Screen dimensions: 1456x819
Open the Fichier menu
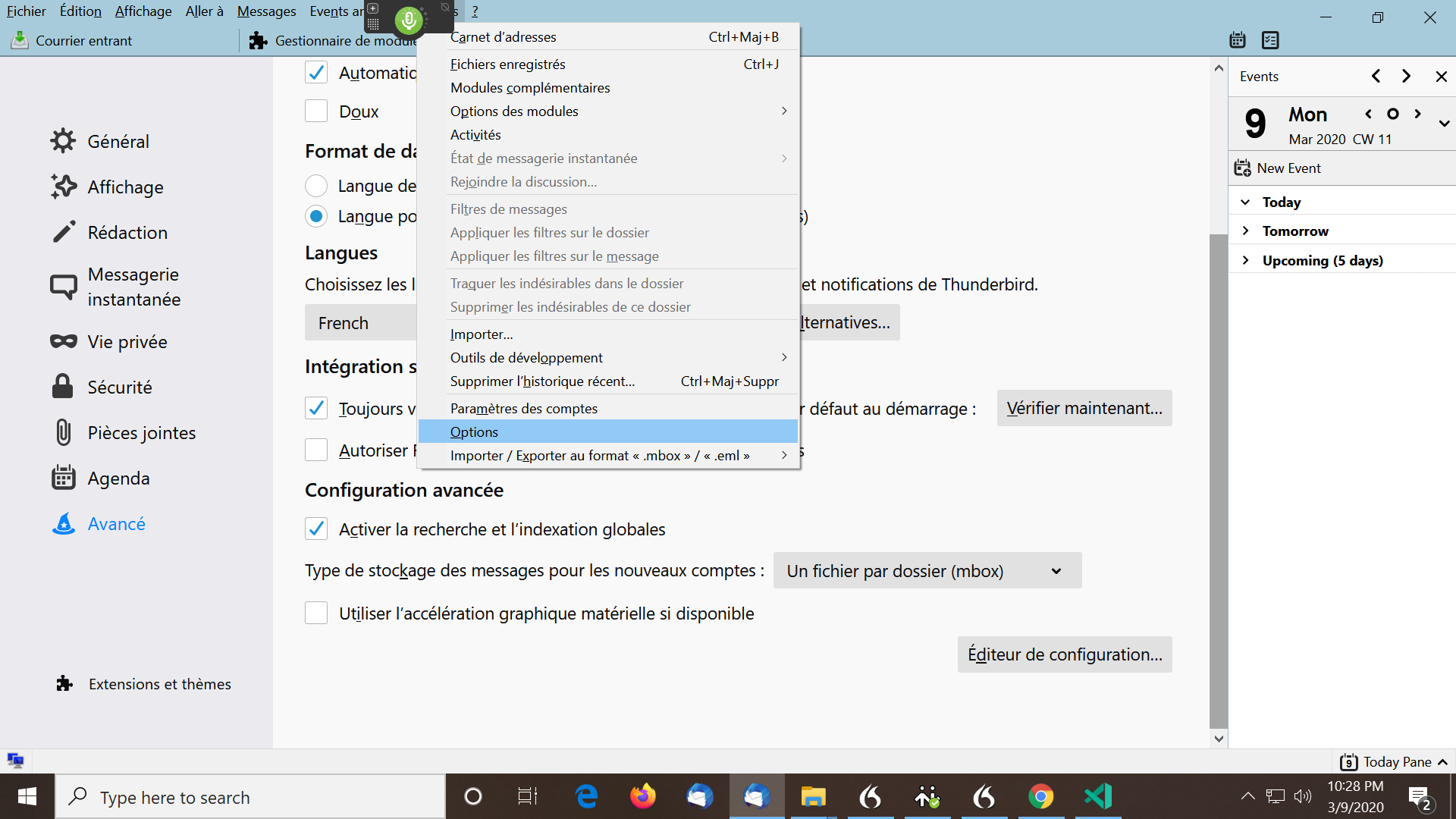26,11
